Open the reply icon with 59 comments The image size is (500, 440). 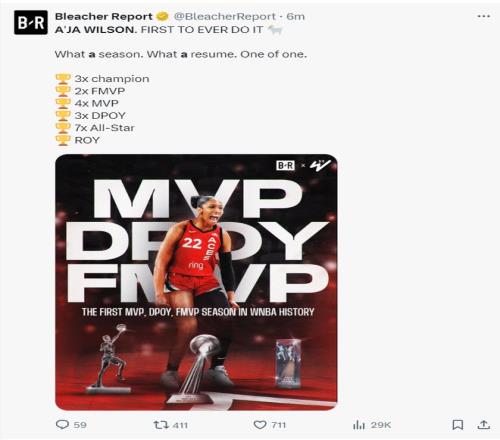[62, 424]
